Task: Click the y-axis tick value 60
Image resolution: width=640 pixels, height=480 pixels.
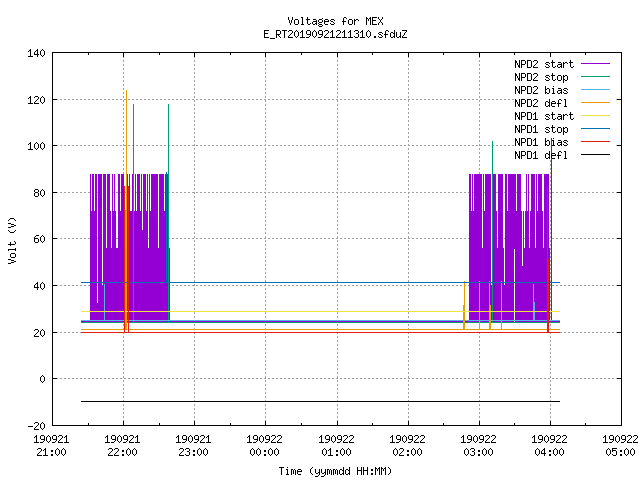Action: 39,239
